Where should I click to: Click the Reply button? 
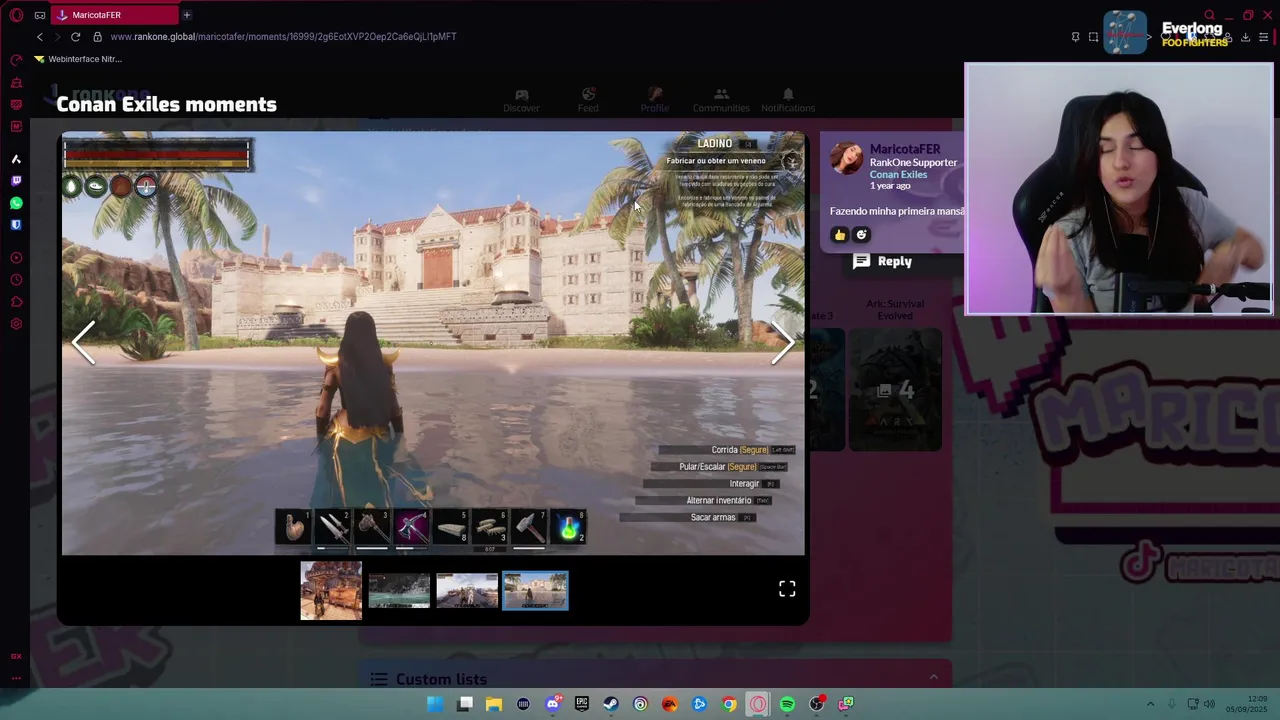coord(882,261)
